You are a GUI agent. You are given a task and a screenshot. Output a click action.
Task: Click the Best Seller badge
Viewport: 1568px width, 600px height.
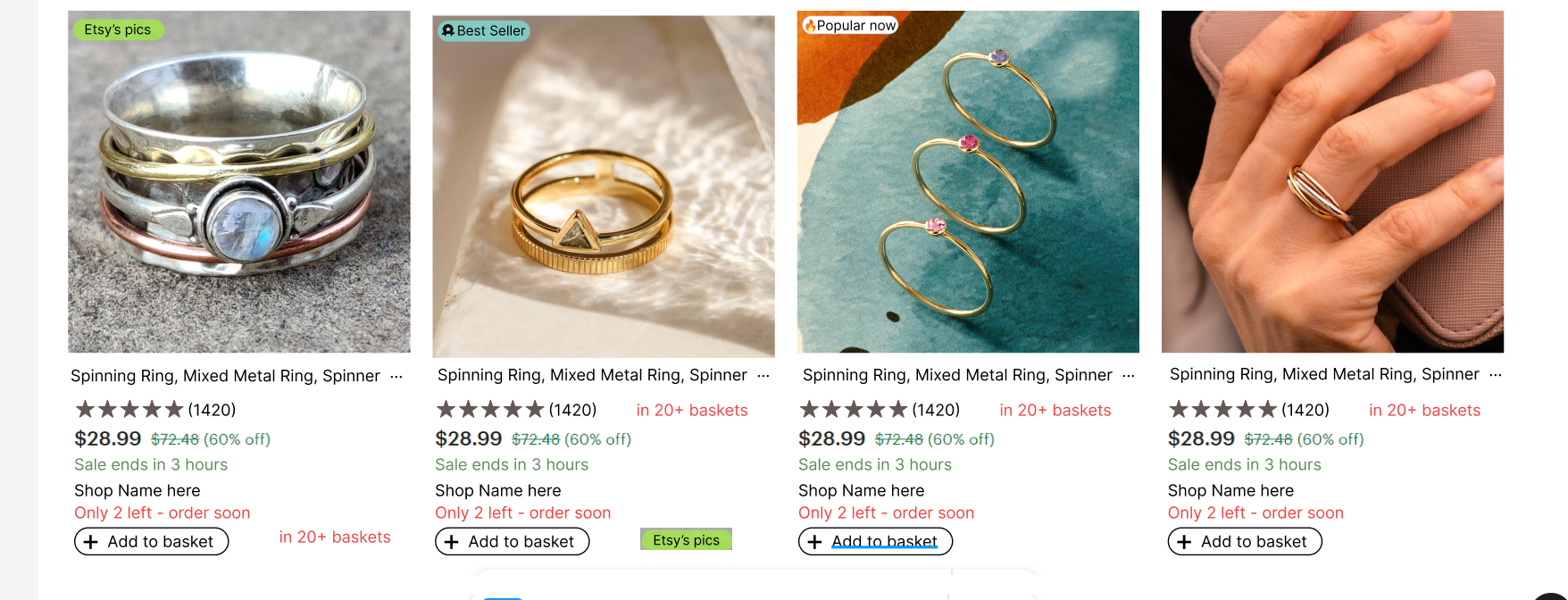pyautogui.click(x=484, y=31)
